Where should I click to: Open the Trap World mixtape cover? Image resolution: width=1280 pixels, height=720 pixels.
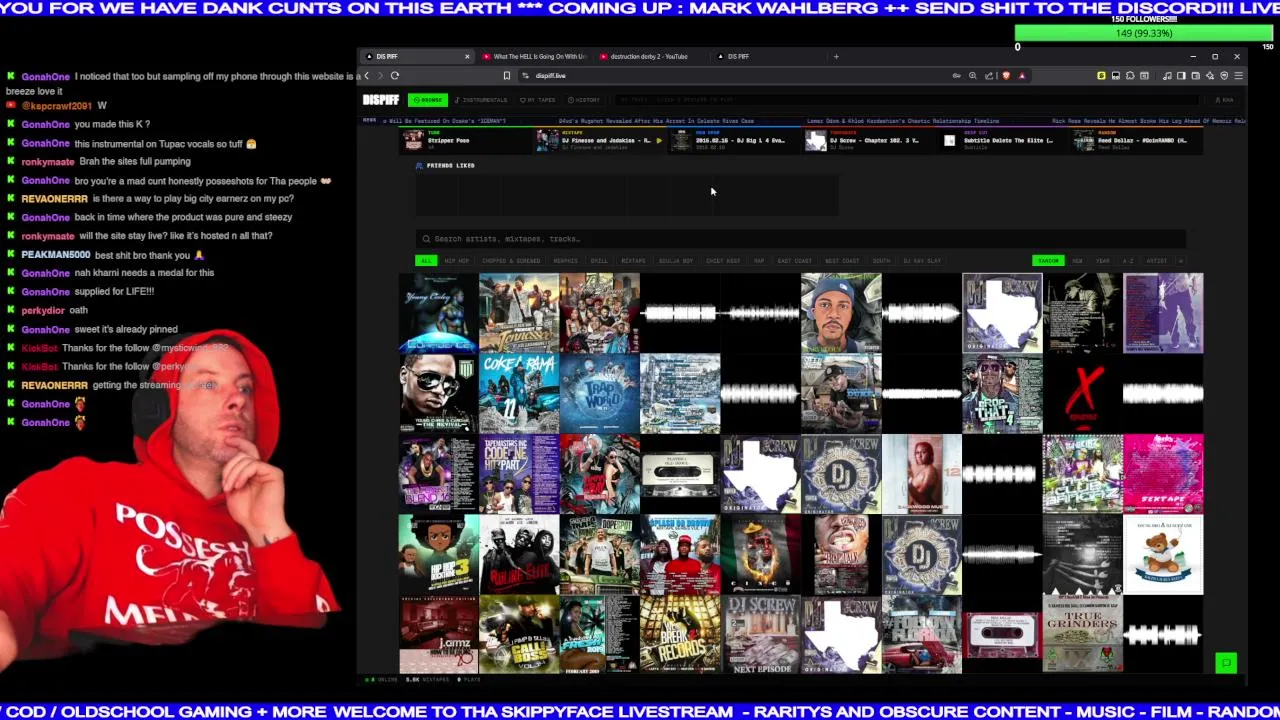[x=599, y=393]
